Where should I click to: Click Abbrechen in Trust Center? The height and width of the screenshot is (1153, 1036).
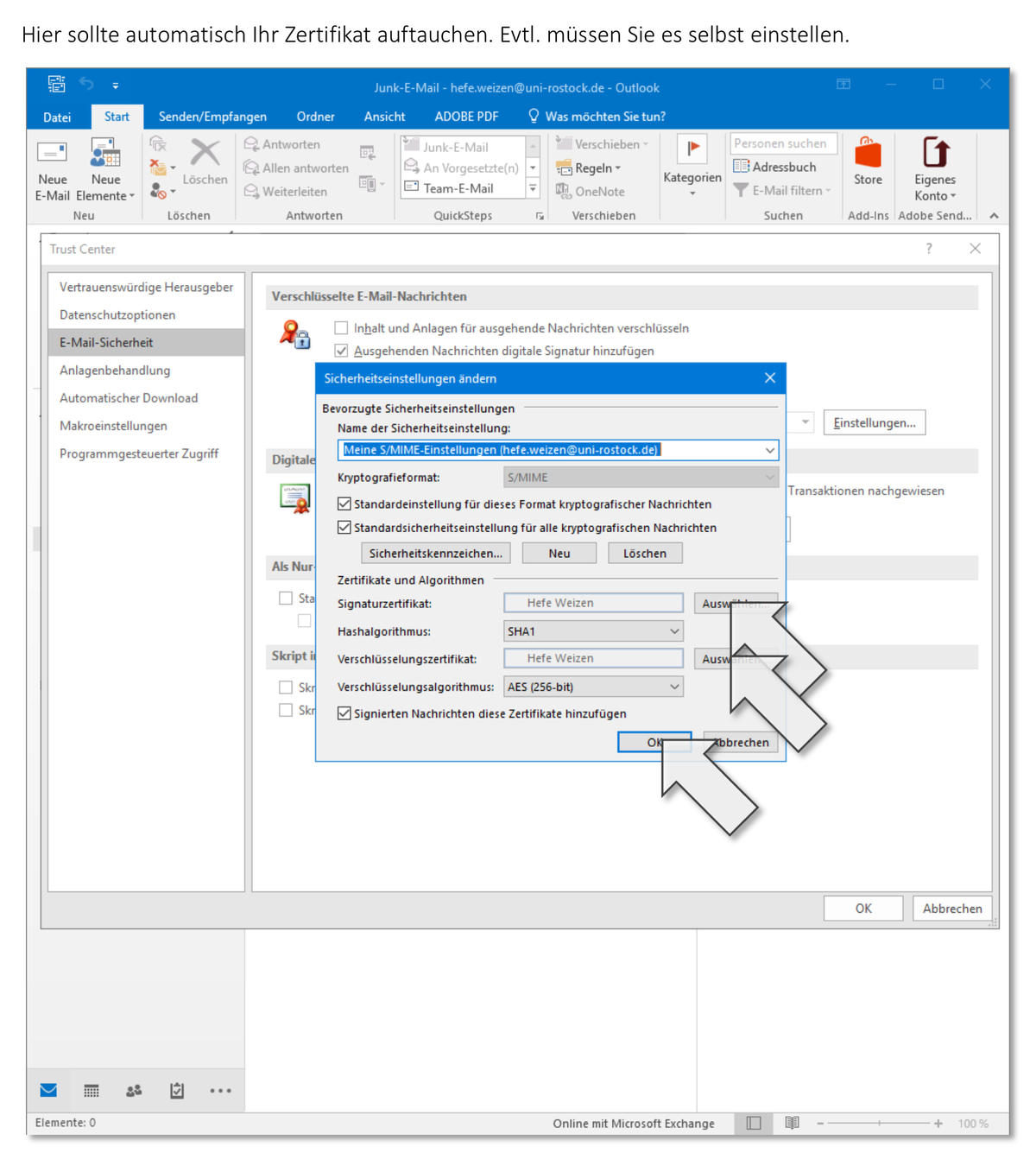(x=952, y=909)
